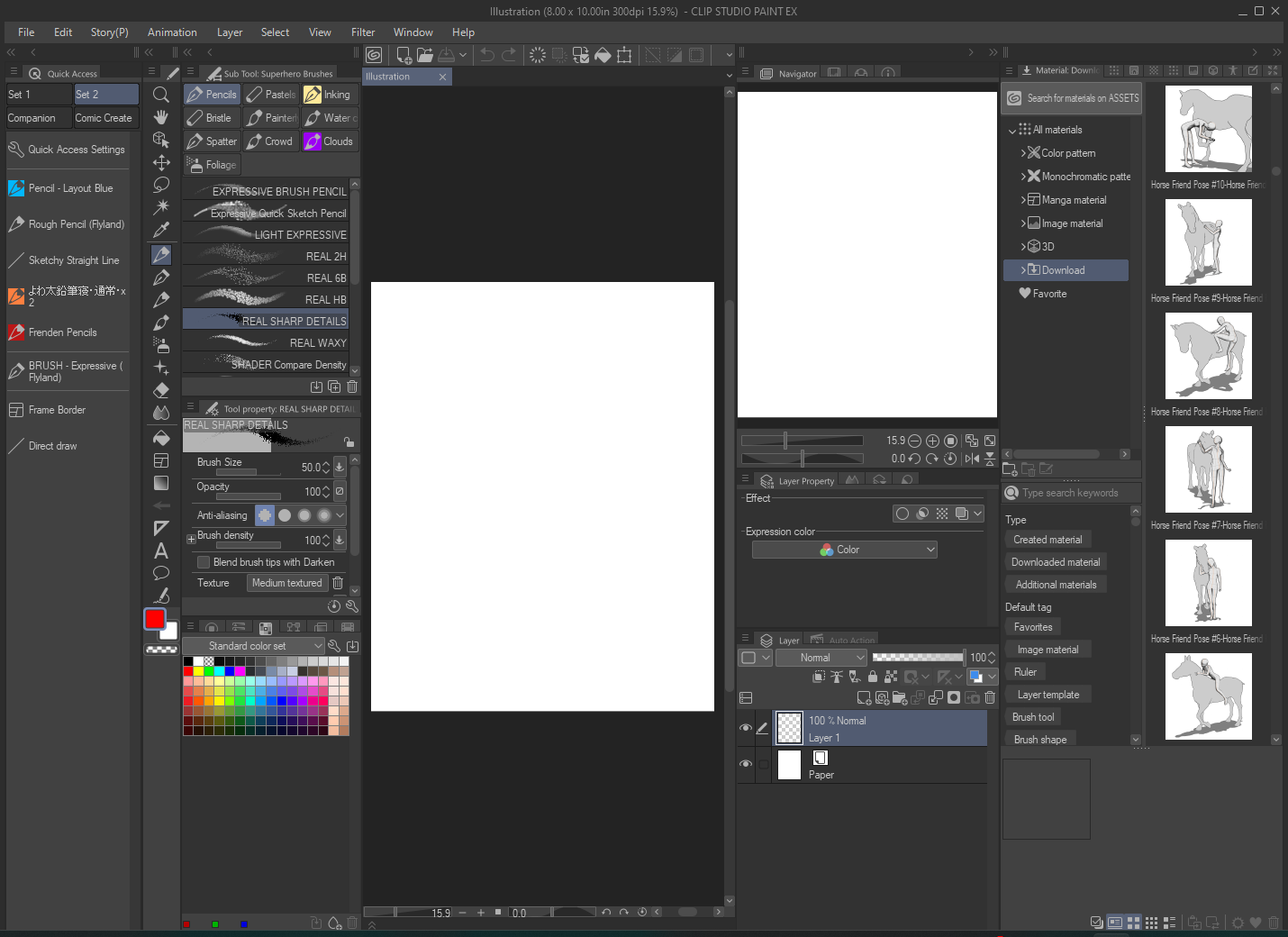Click the red foreground color swatch
This screenshot has width=1288, height=937.
pos(155,619)
